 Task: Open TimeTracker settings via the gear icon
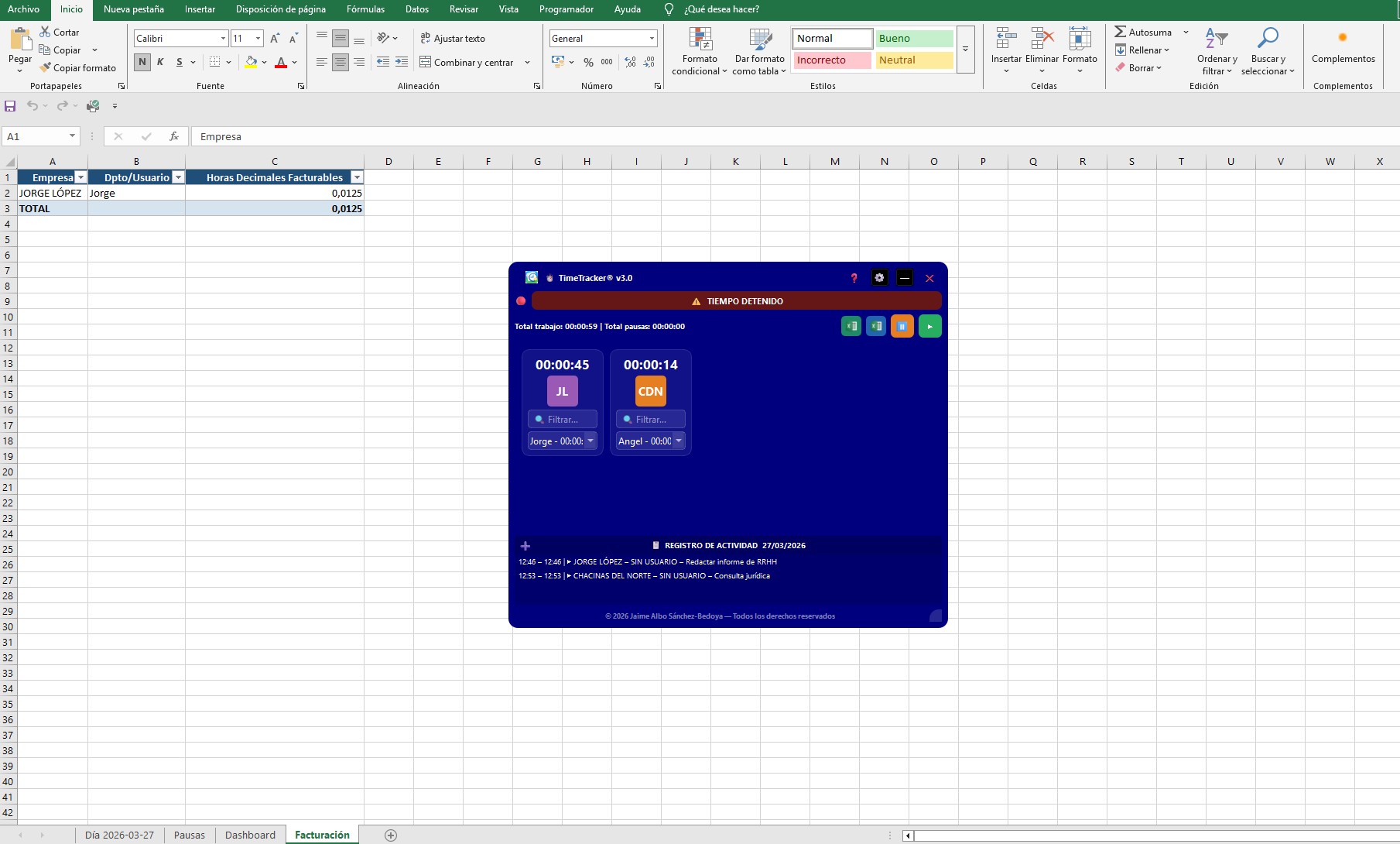[x=879, y=278]
